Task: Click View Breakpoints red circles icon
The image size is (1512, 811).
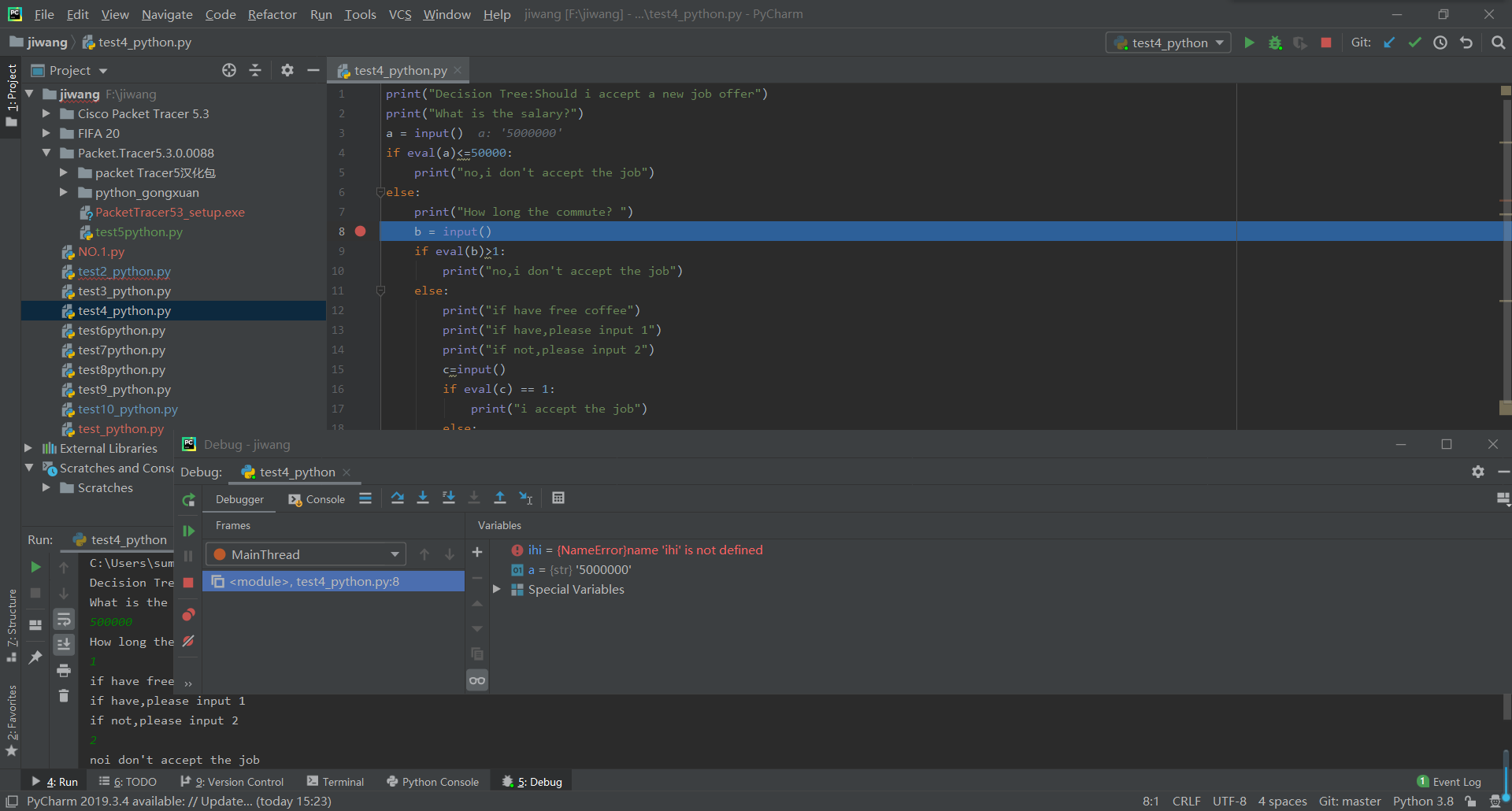Action: (188, 614)
